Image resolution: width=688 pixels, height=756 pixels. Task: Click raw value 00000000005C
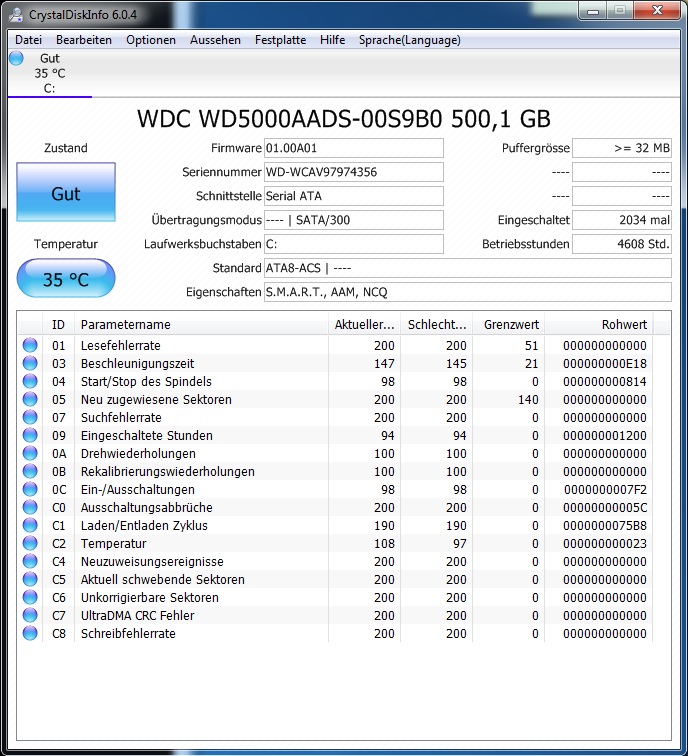pyautogui.click(x=605, y=507)
